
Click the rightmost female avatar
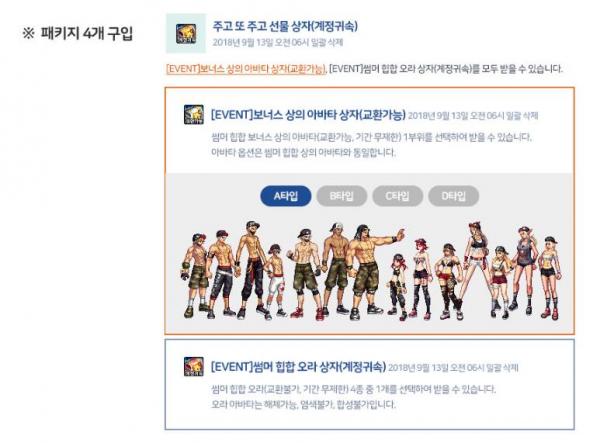click(x=549, y=278)
